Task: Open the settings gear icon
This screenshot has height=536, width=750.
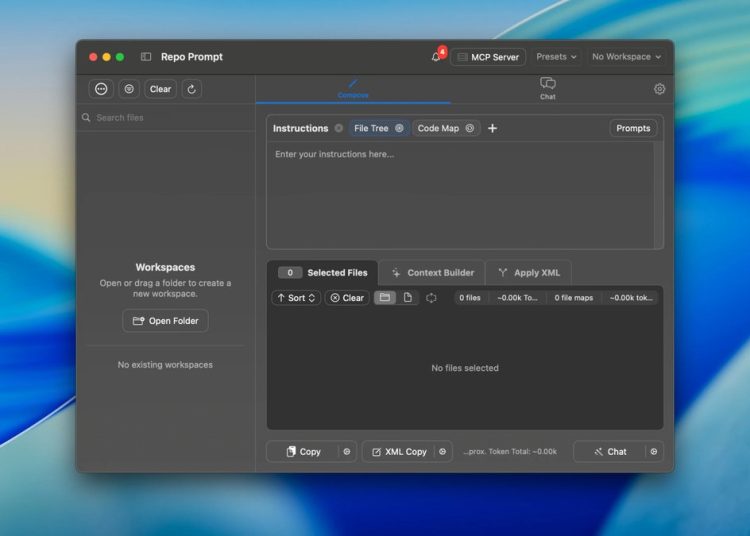Action: (x=659, y=89)
